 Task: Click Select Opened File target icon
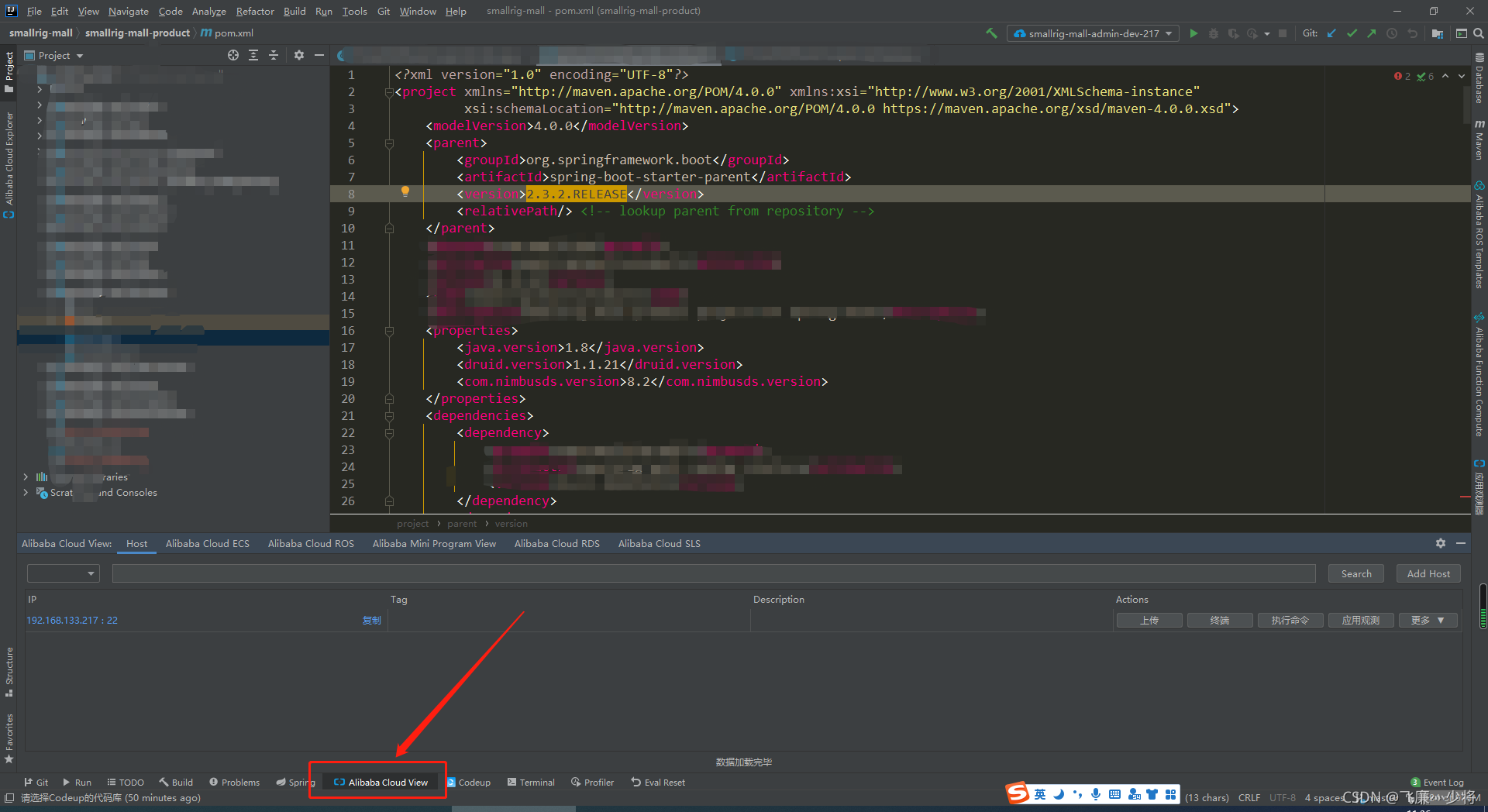[233, 55]
